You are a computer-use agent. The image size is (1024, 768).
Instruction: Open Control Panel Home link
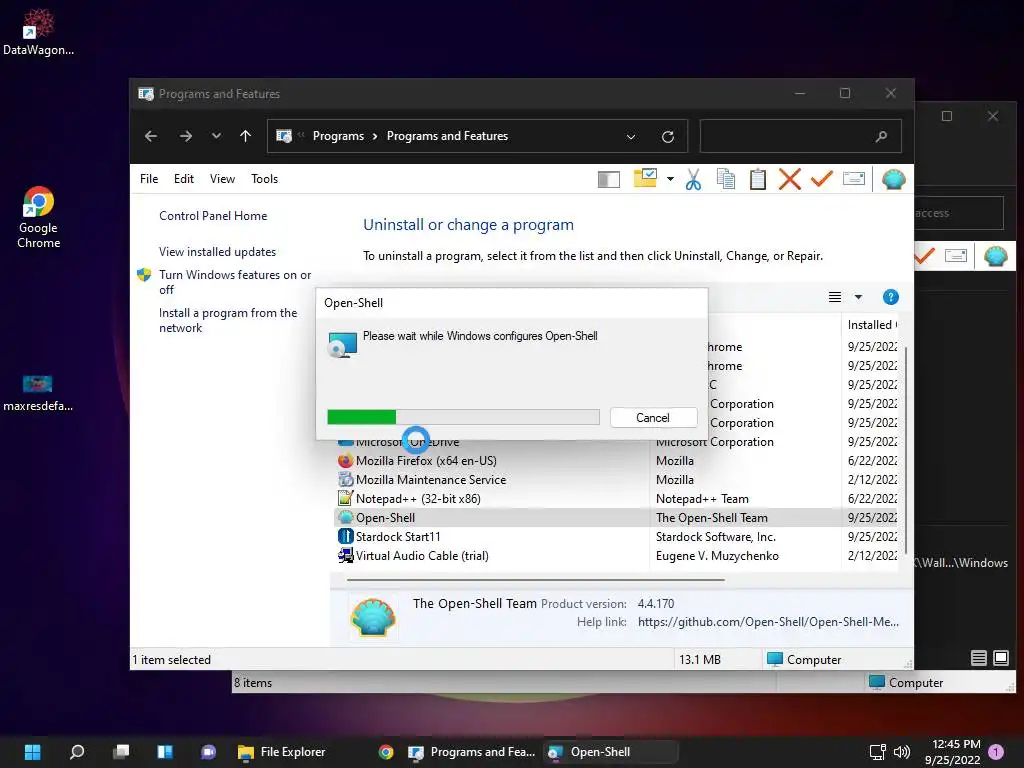point(213,216)
